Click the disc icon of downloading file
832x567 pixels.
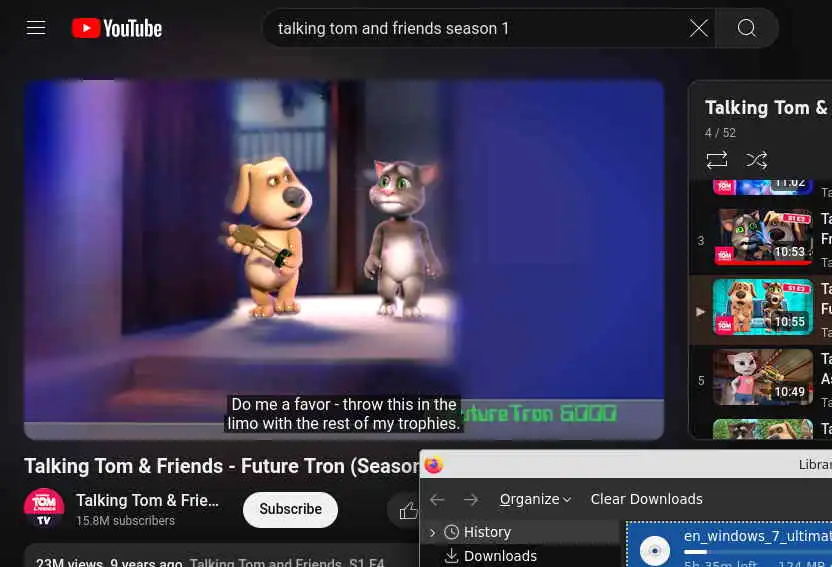coord(655,551)
